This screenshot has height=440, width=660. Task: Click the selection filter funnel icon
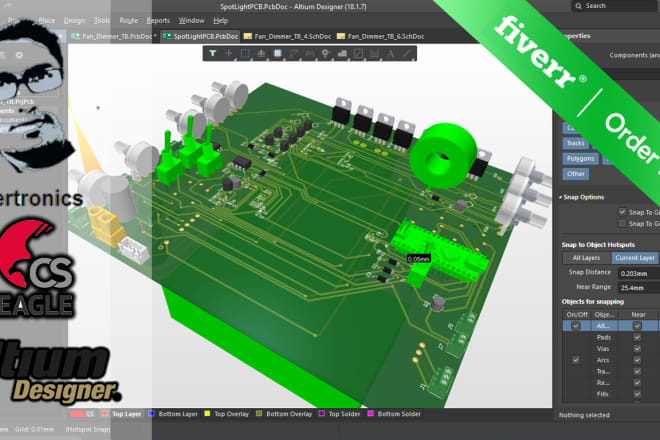(x=213, y=53)
